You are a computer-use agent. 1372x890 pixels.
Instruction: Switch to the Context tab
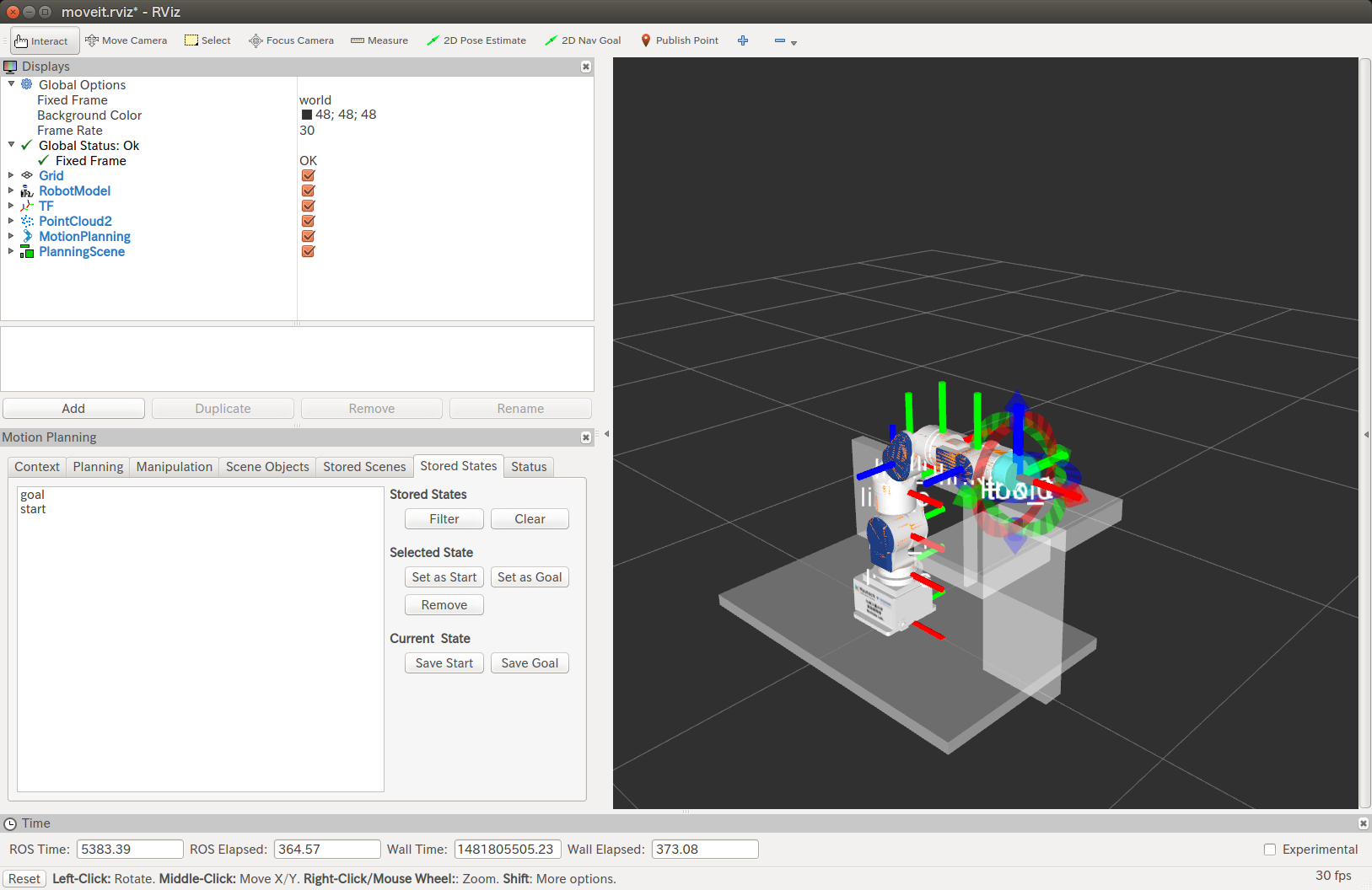pyautogui.click(x=37, y=467)
